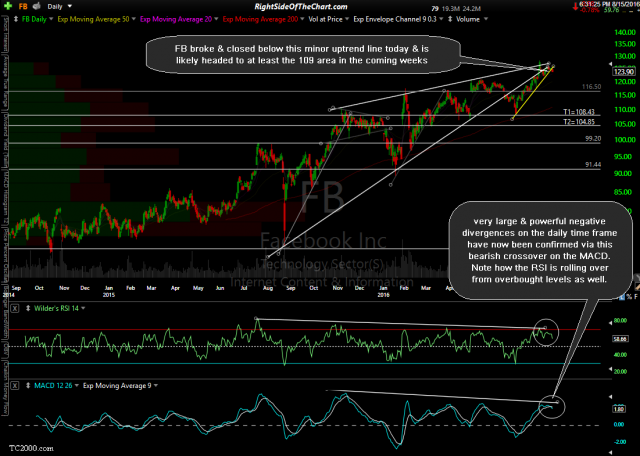
Task: Select the negative divergences text callout
Action: 541,250
